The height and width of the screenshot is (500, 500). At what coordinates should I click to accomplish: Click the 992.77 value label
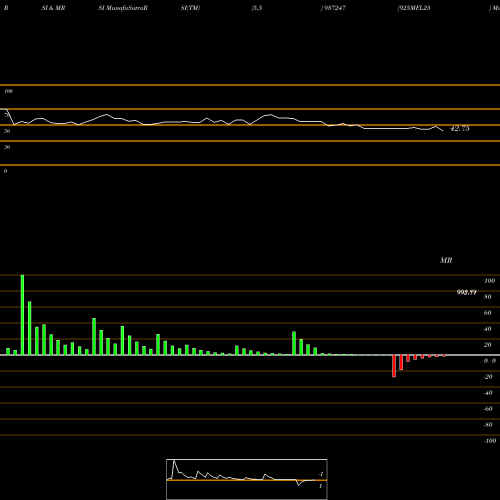pos(466,292)
